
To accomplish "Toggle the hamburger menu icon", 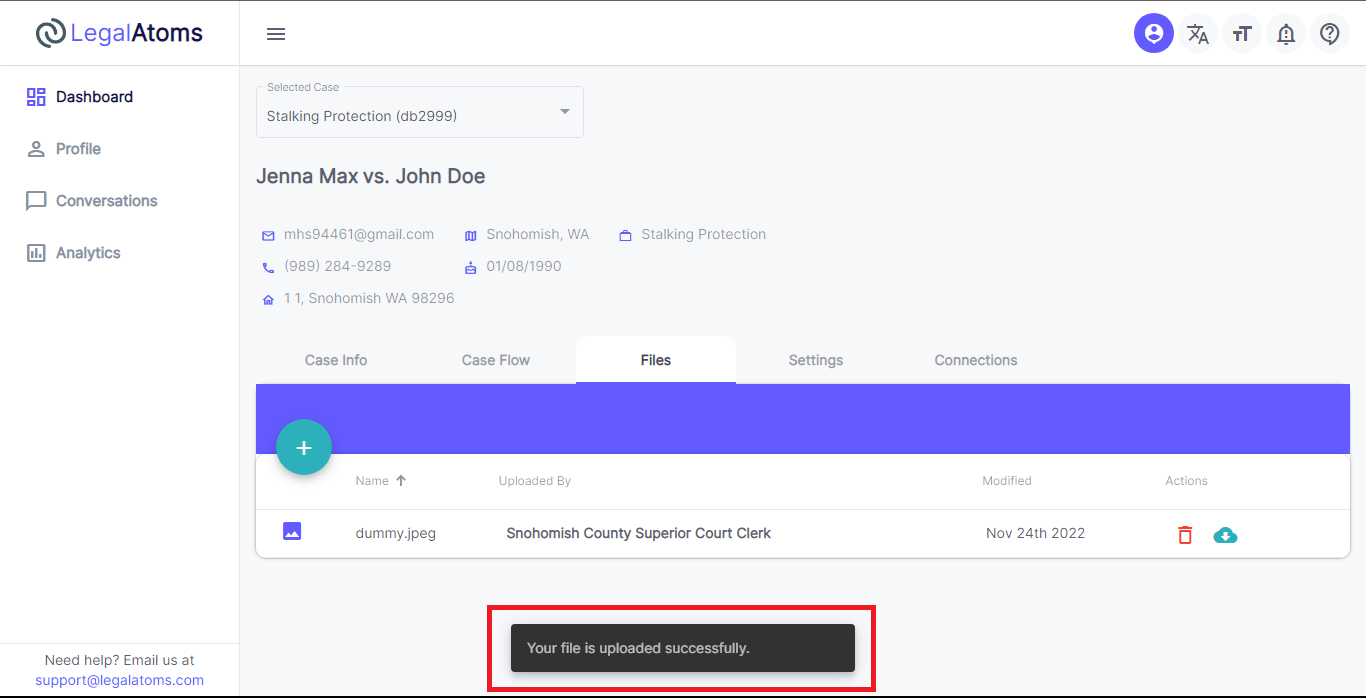I will [276, 34].
